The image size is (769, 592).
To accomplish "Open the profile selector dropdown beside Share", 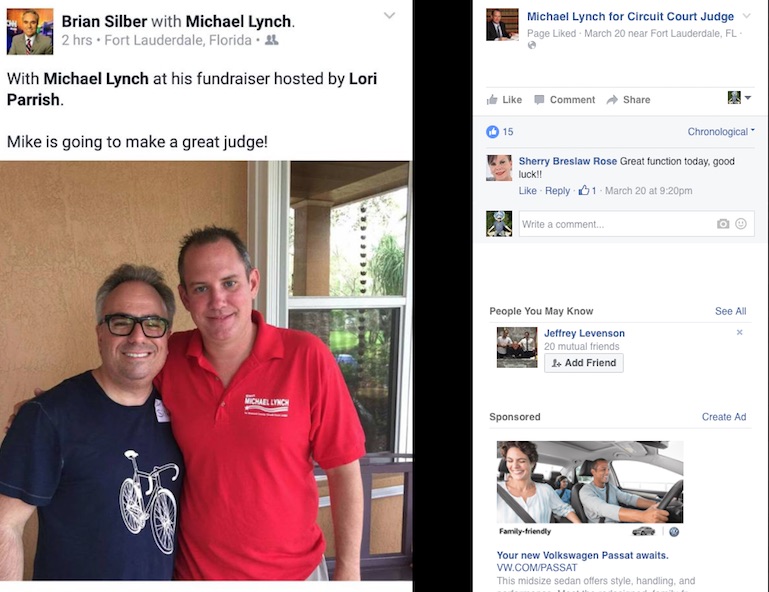I will click(x=740, y=98).
